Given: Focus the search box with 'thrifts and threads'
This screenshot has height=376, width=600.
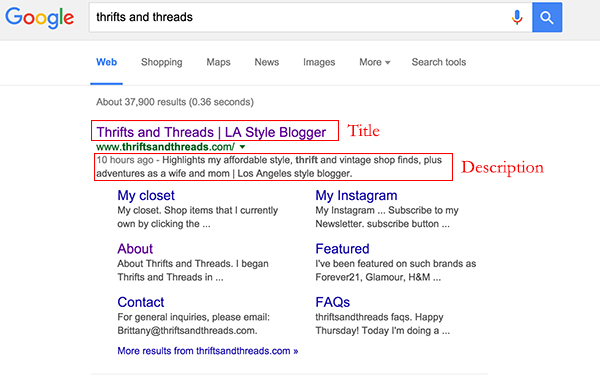Looking at the screenshot, I should (x=298, y=17).
